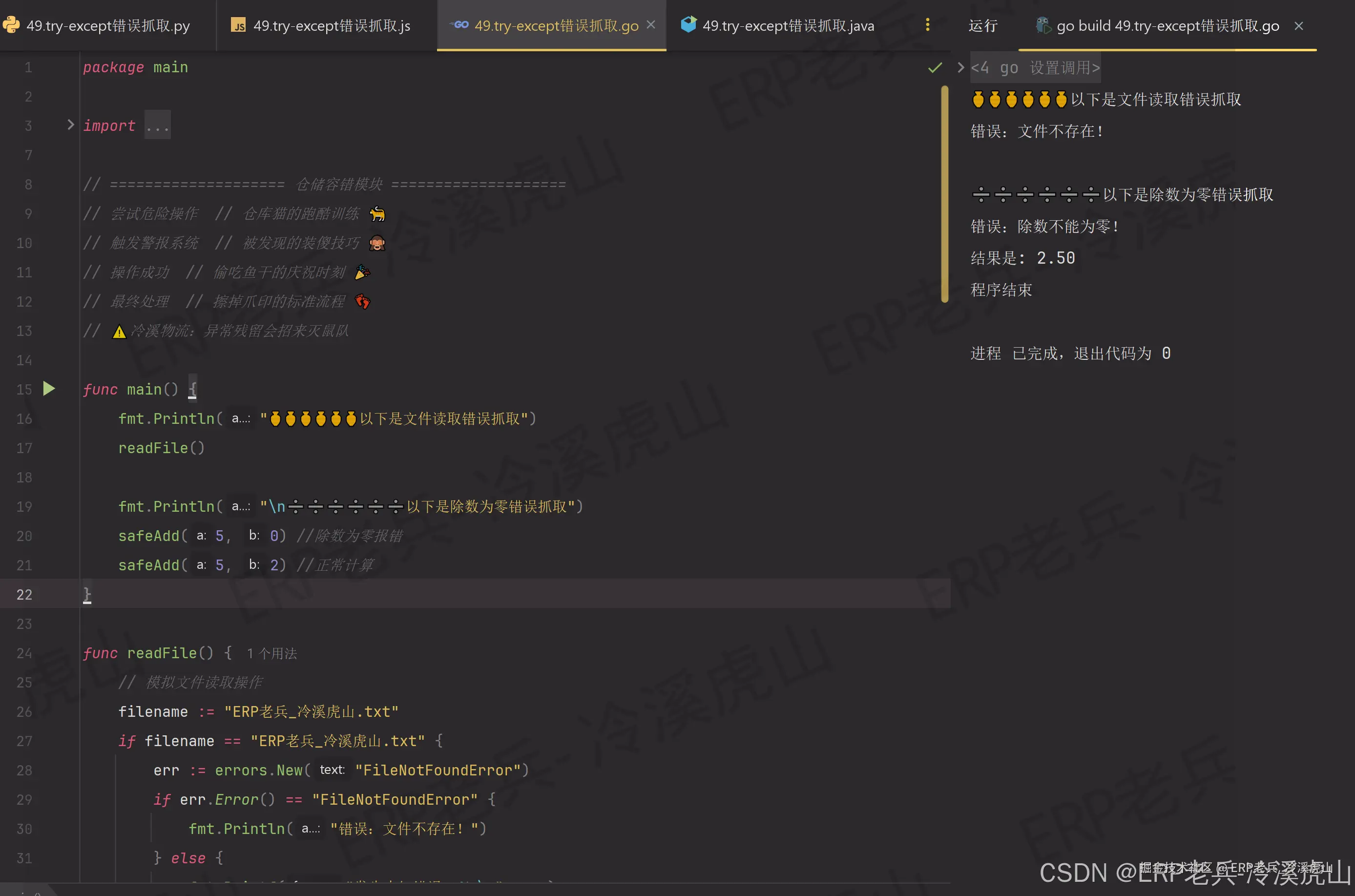Open the 1 个用法 usage hint above readFile

[x=271, y=653]
